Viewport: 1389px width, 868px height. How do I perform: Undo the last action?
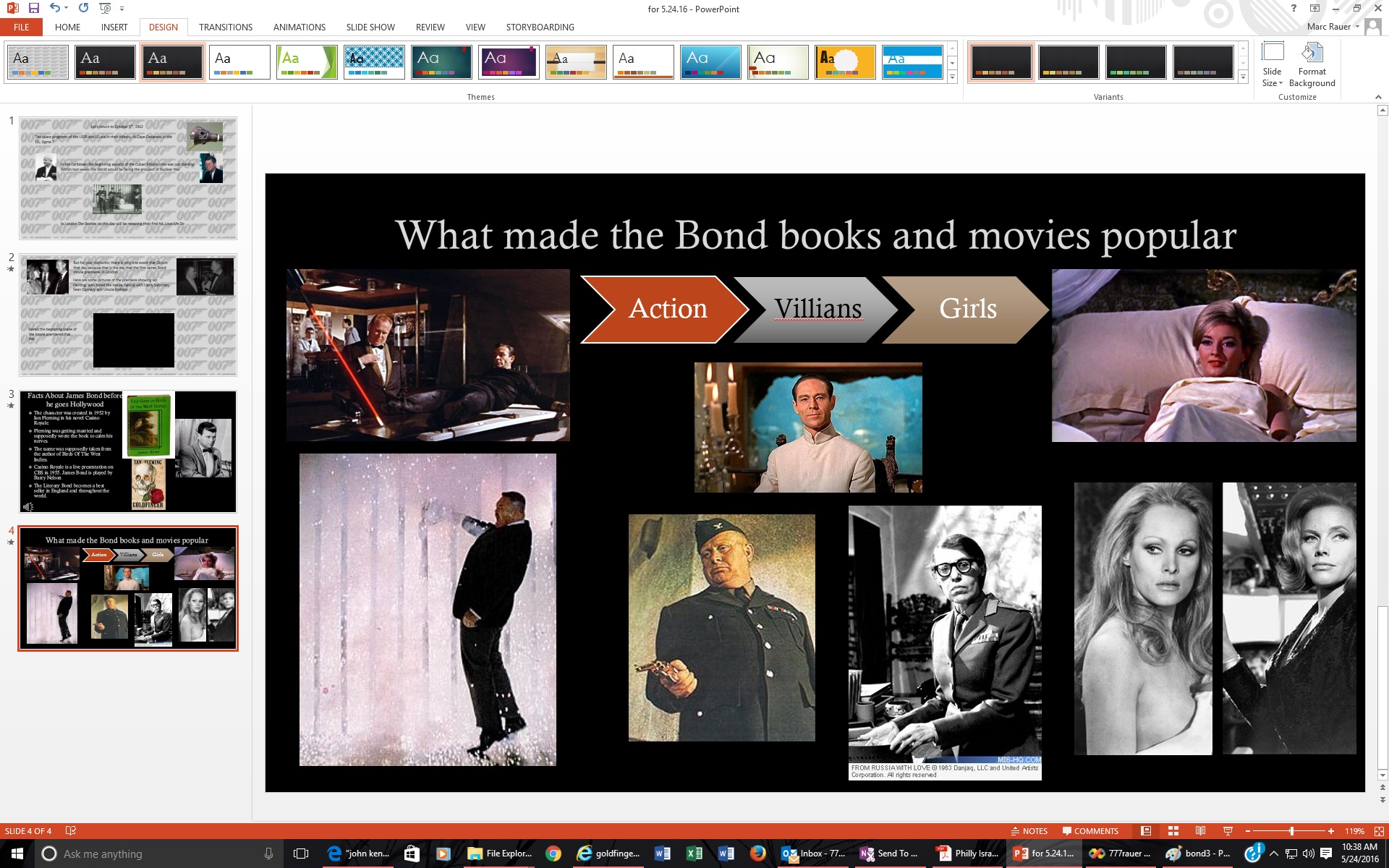tap(55, 9)
